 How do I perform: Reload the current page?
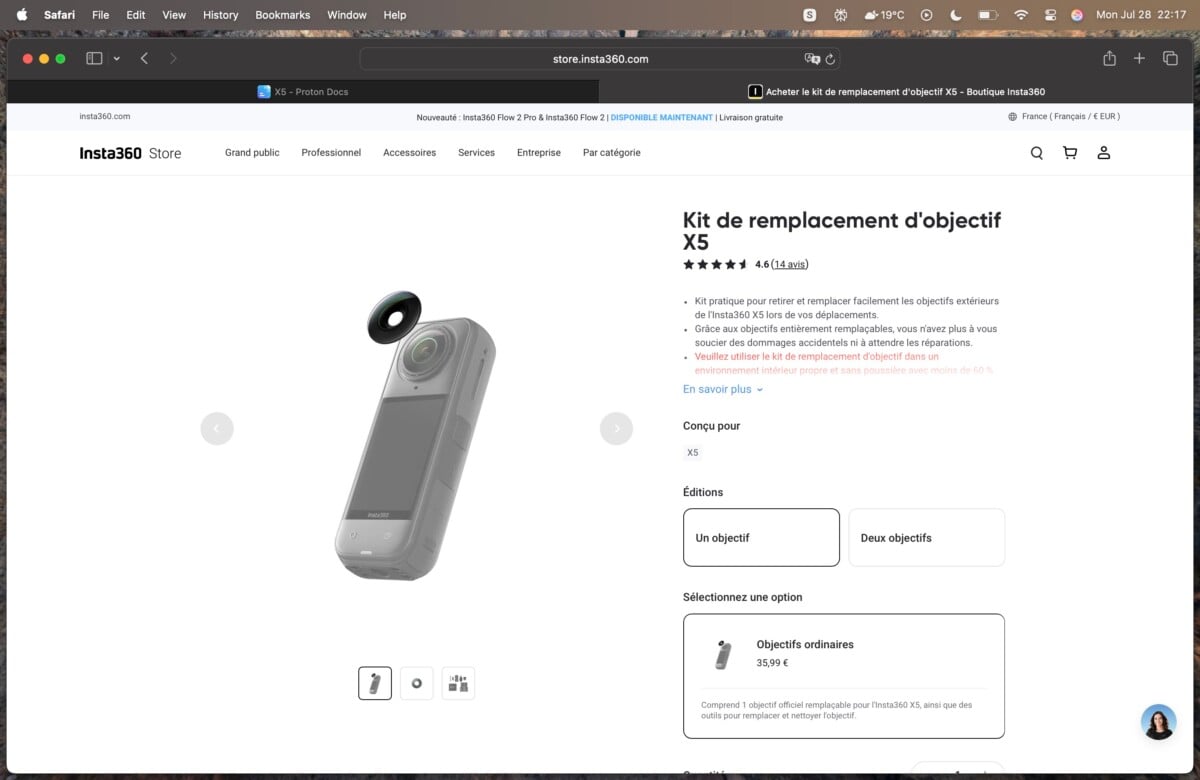[x=831, y=59]
